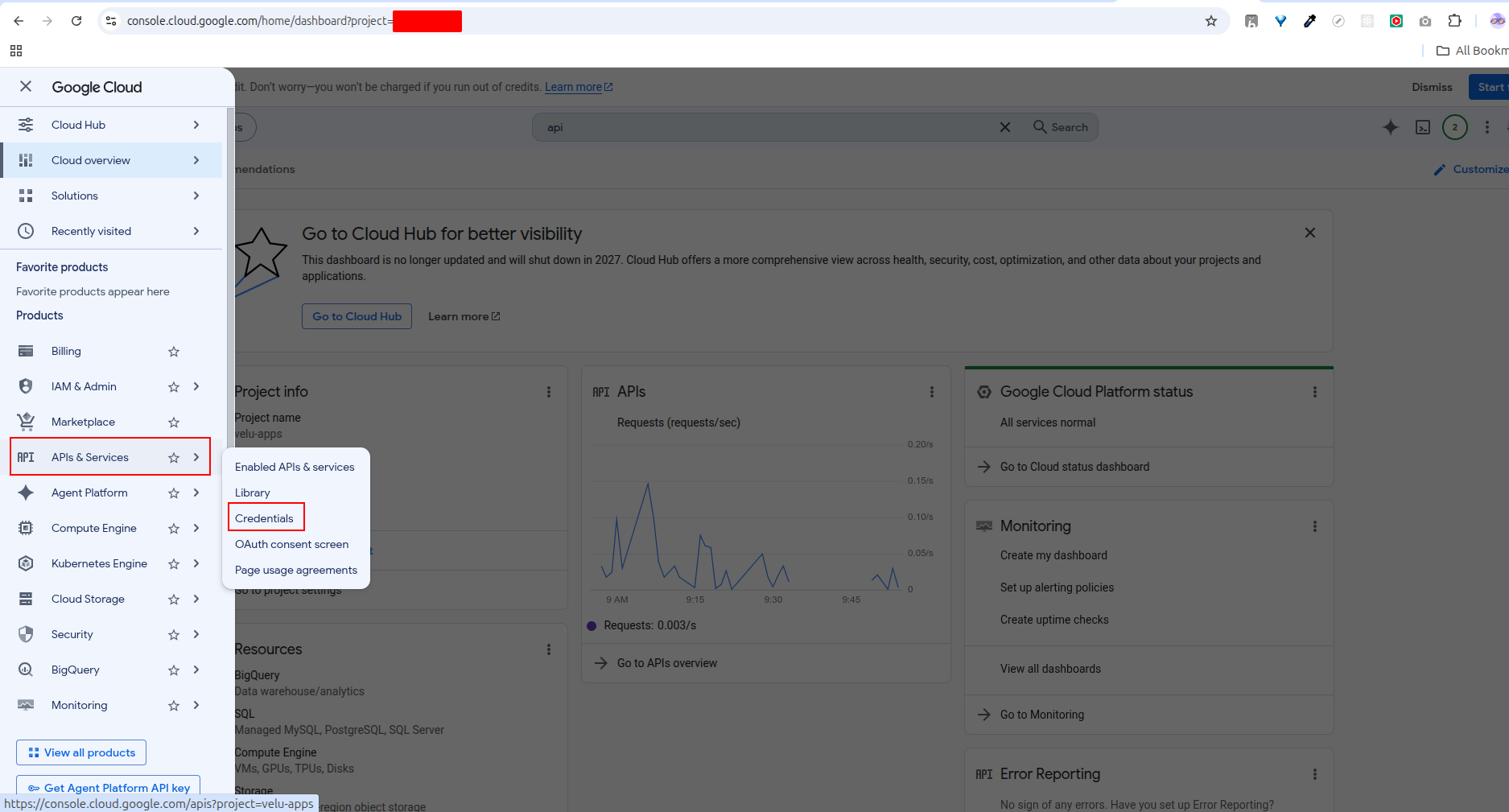Star APIs & Services as favorite
Viewport: 1509px width, 812px height.
(x=174, y=457)
